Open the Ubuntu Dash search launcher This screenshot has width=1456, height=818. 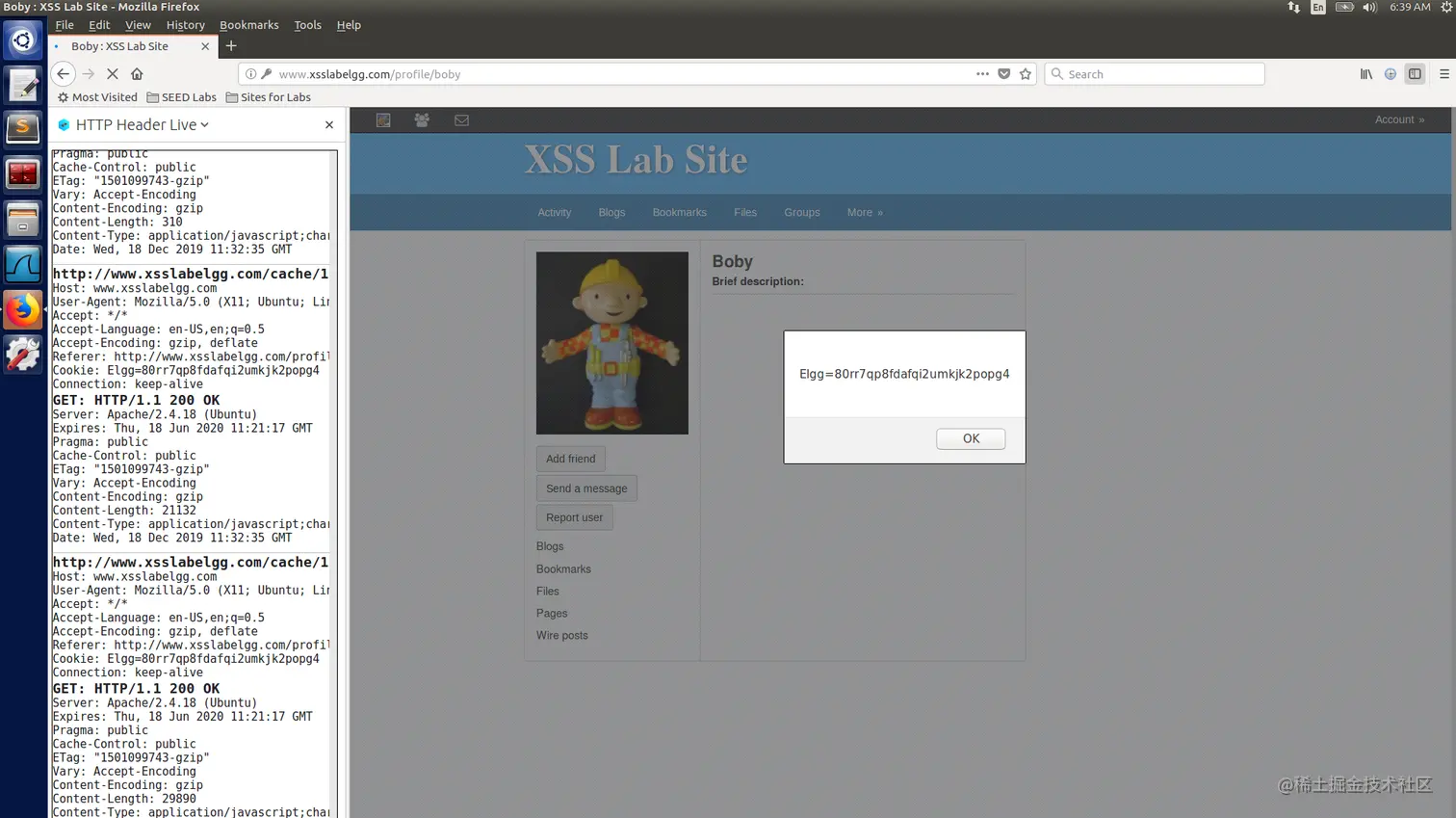point(22,40)
